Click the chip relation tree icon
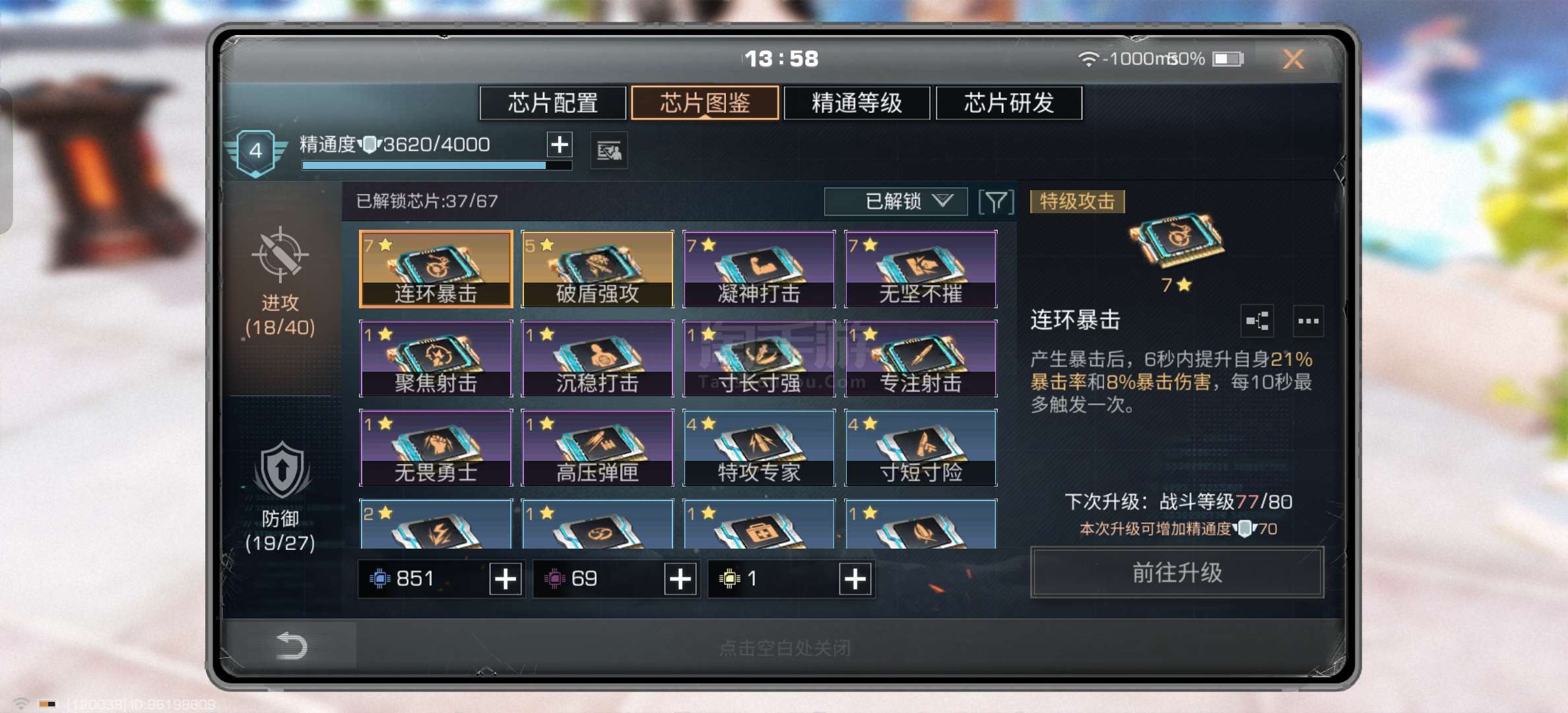The height and width of the screenshot is (713, 1568). point(1257,322)
